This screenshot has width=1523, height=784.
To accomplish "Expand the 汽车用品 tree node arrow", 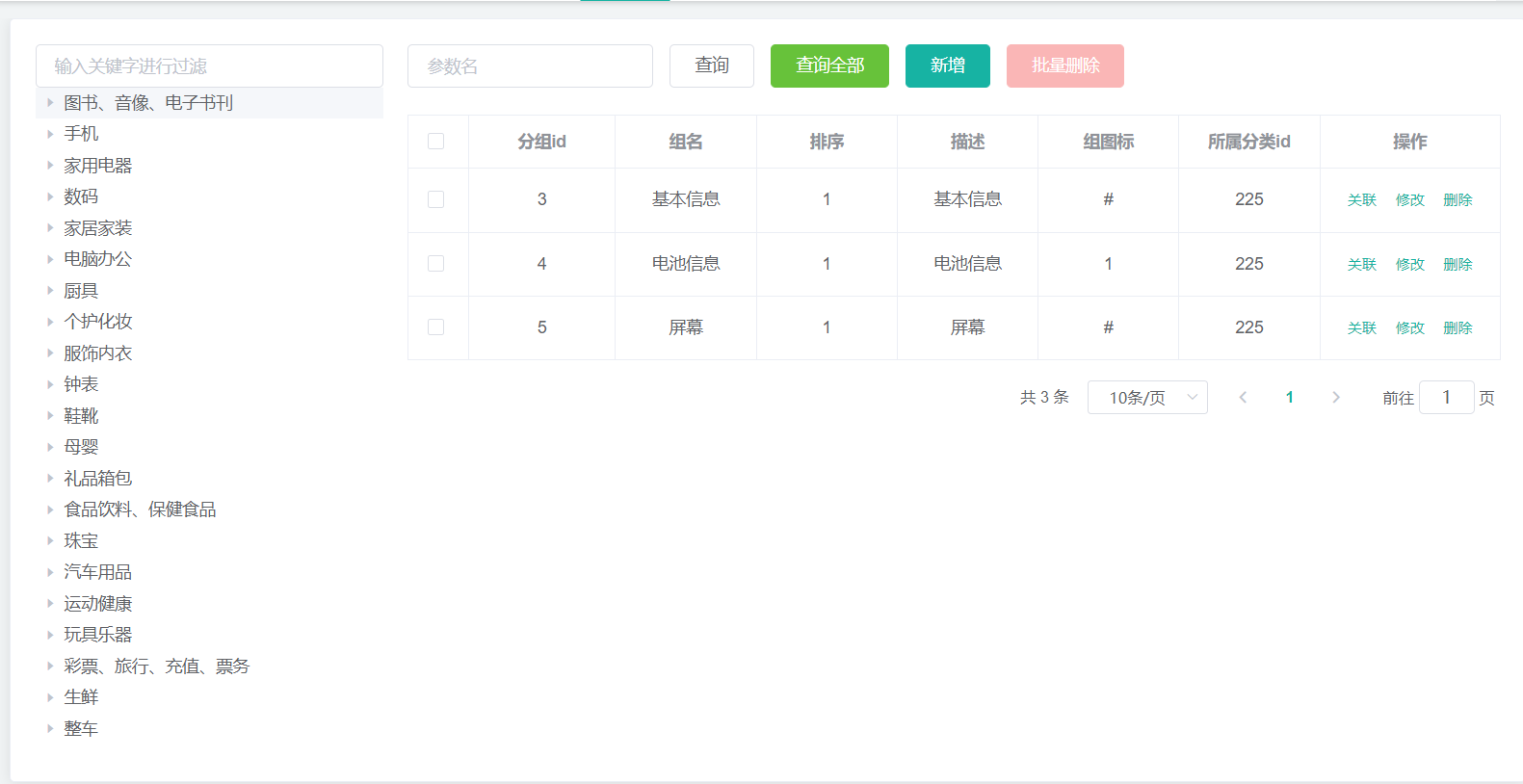I will pos(50,572).
